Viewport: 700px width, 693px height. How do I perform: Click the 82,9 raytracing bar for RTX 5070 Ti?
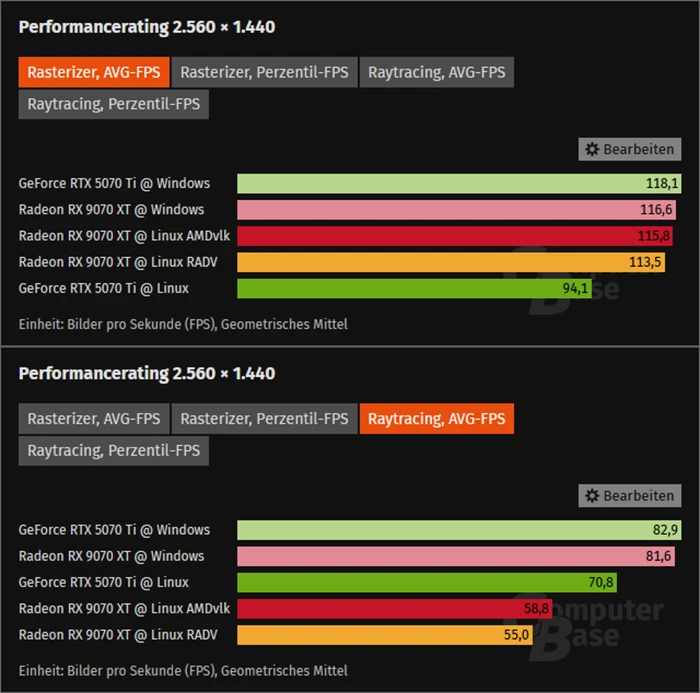pos(459,530)
